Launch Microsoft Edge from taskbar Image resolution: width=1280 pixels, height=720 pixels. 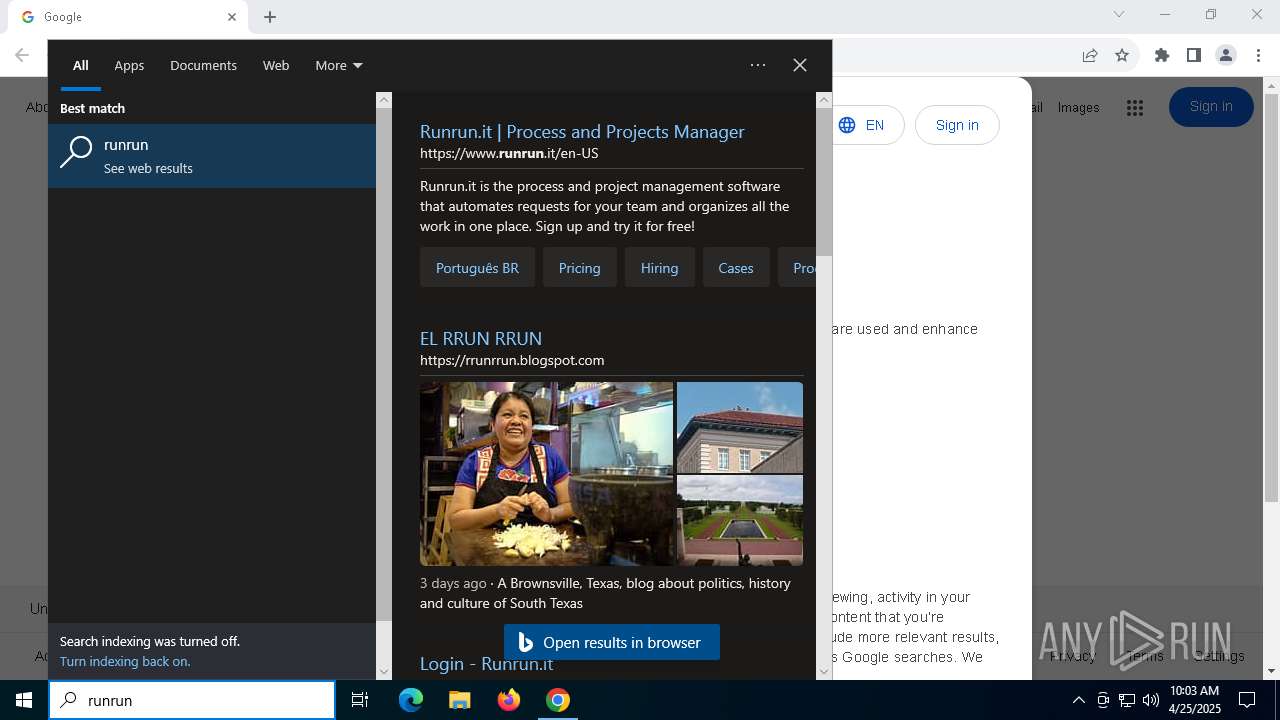411,700
